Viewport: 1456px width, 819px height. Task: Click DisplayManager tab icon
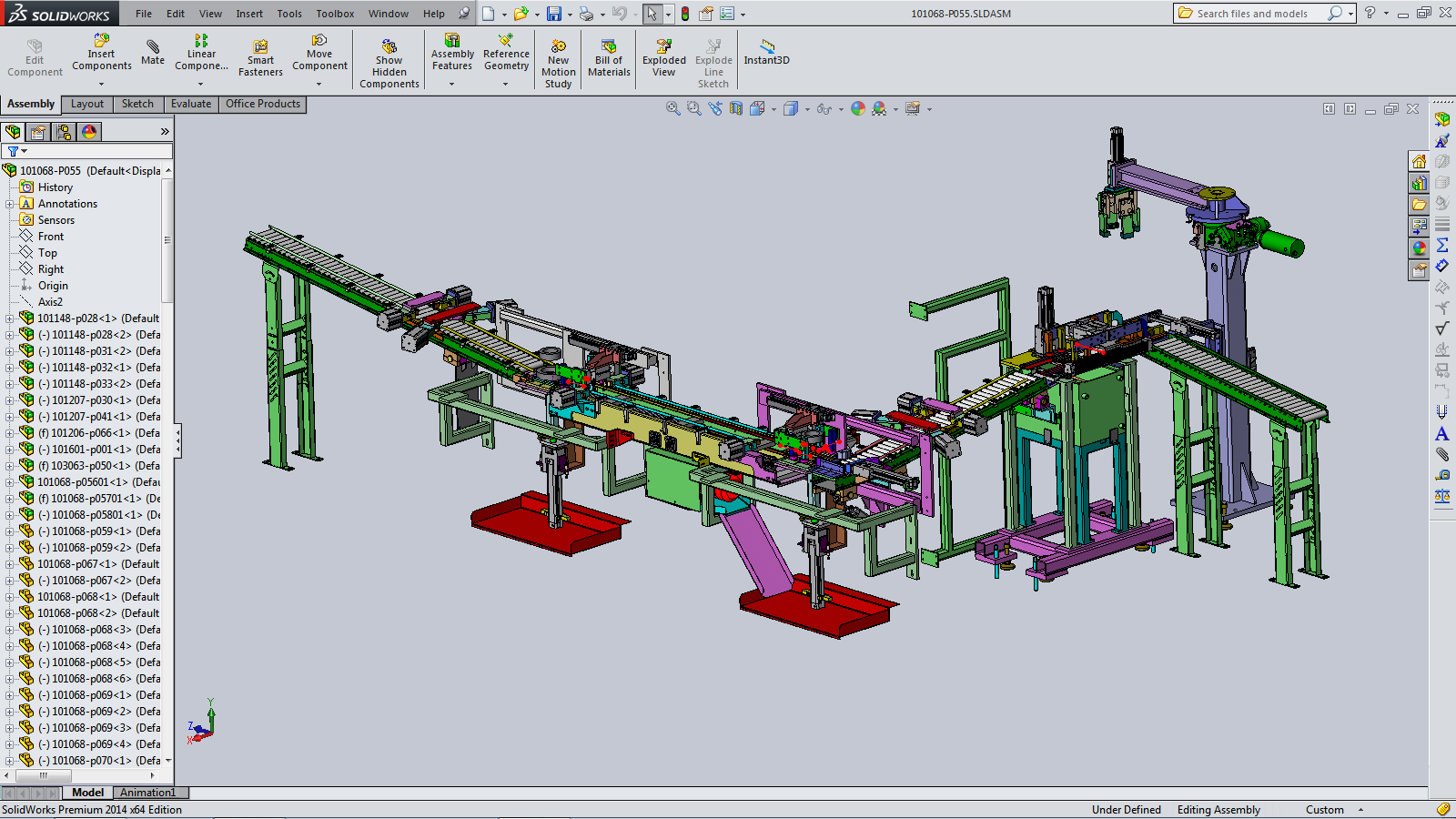[89, 132]
